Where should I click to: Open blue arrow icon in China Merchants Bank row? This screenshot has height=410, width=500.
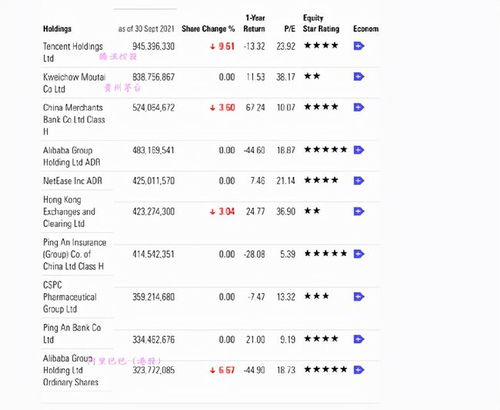(x=359, y=107)
